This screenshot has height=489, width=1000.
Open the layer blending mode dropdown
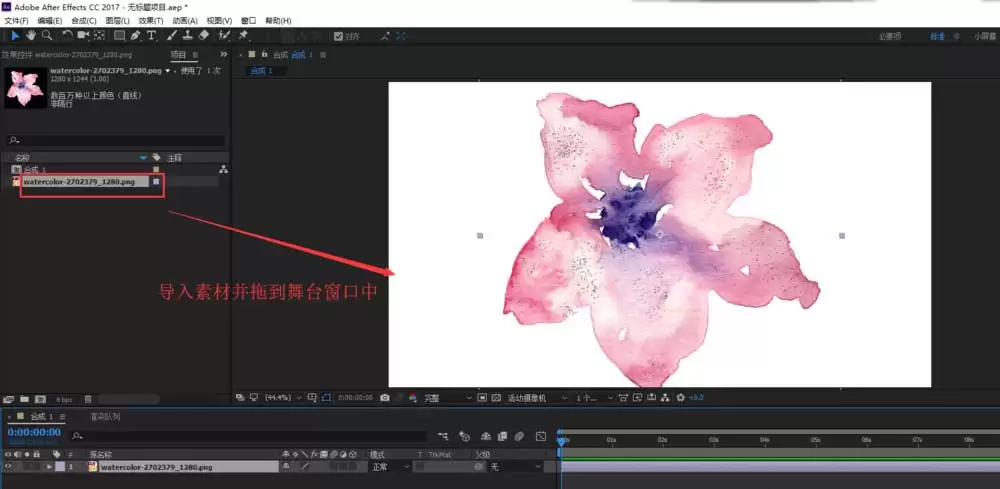point(390,467)
